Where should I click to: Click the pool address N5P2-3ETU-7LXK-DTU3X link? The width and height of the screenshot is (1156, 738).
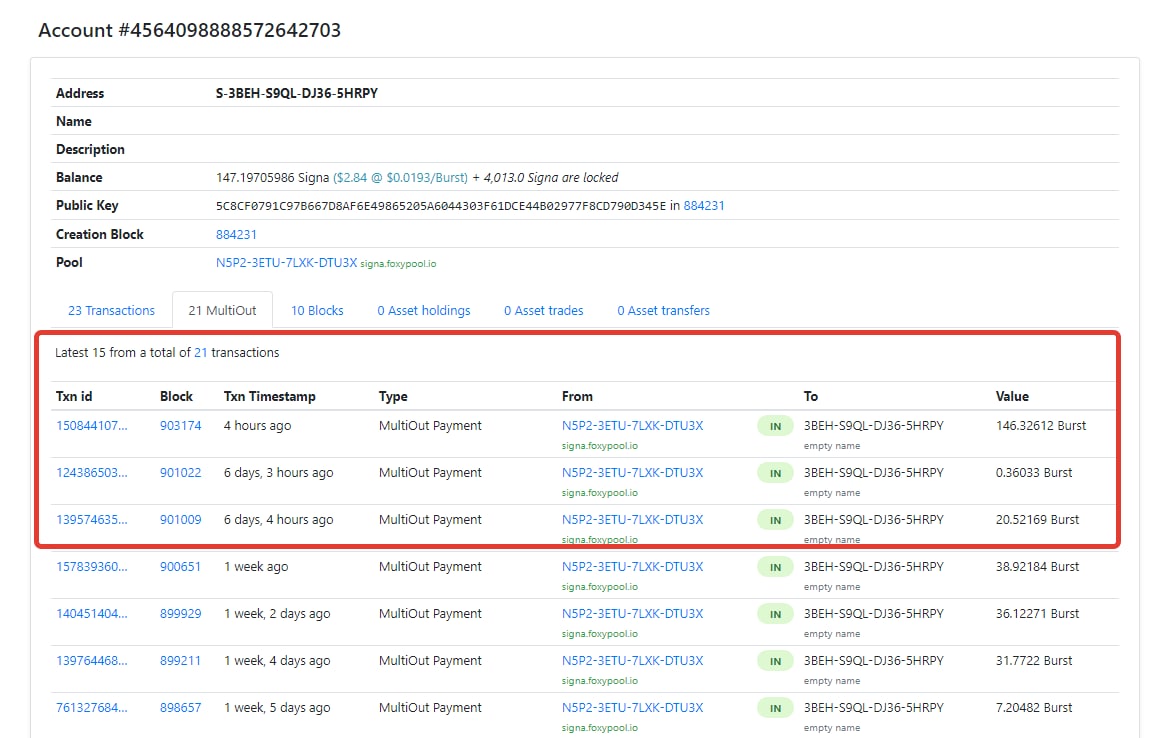tap(286, 262)
